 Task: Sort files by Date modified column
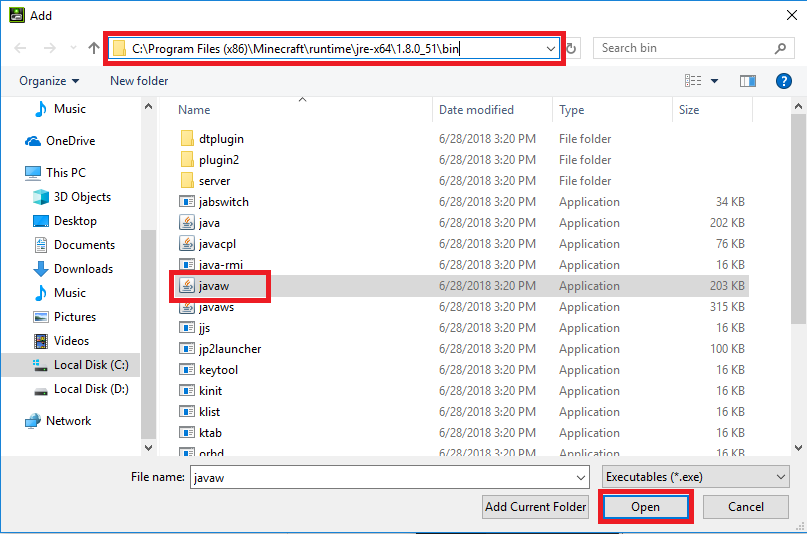coord(476,110)
